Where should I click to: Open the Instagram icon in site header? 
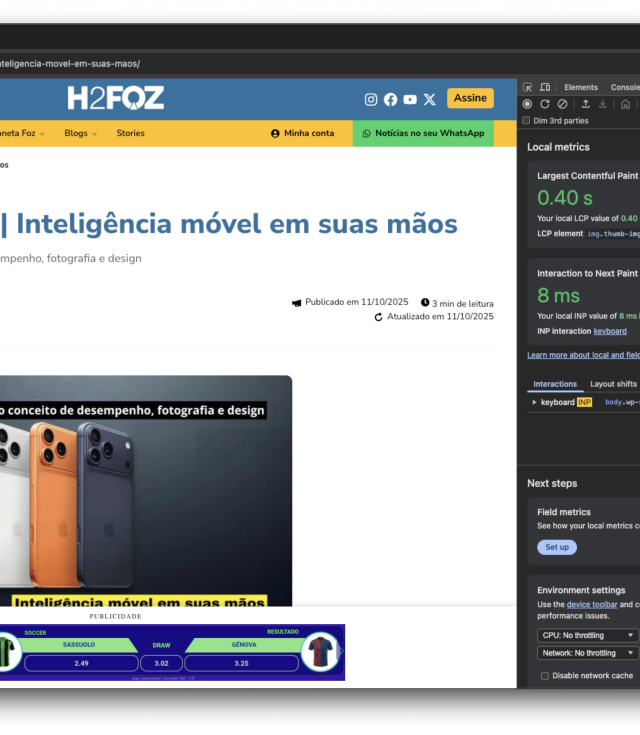click(371, 99)
